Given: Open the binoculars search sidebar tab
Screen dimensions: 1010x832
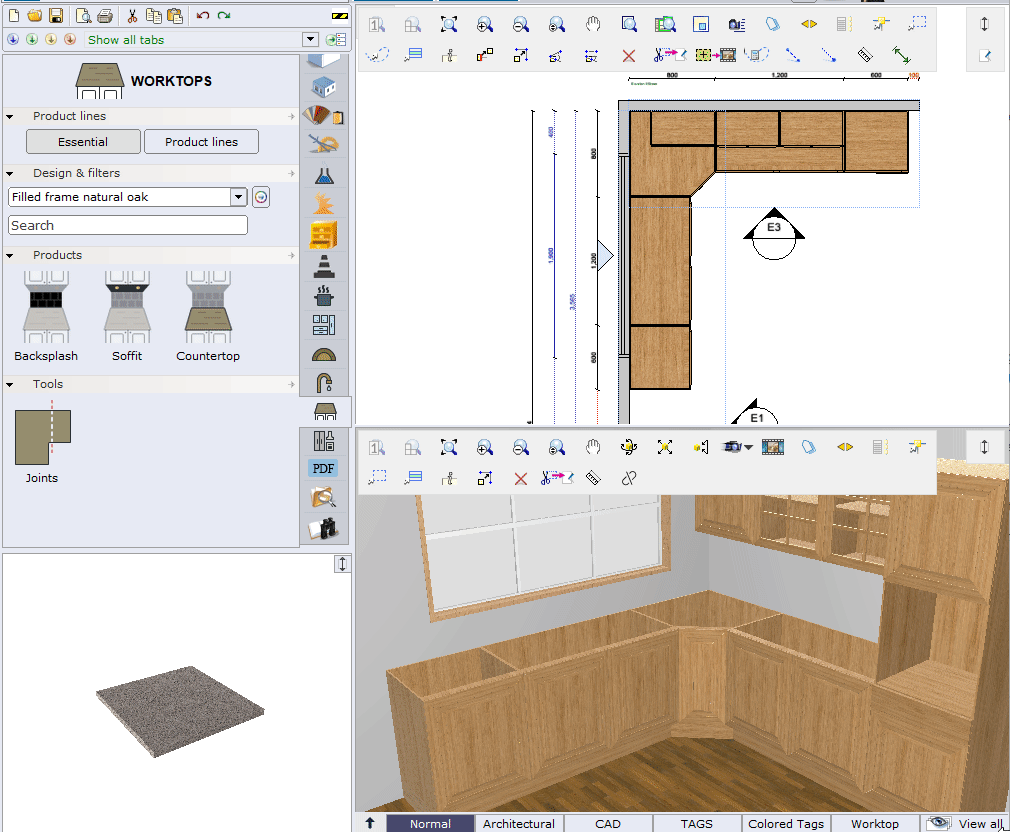Looking at the screenshot, I should point(323,529).
